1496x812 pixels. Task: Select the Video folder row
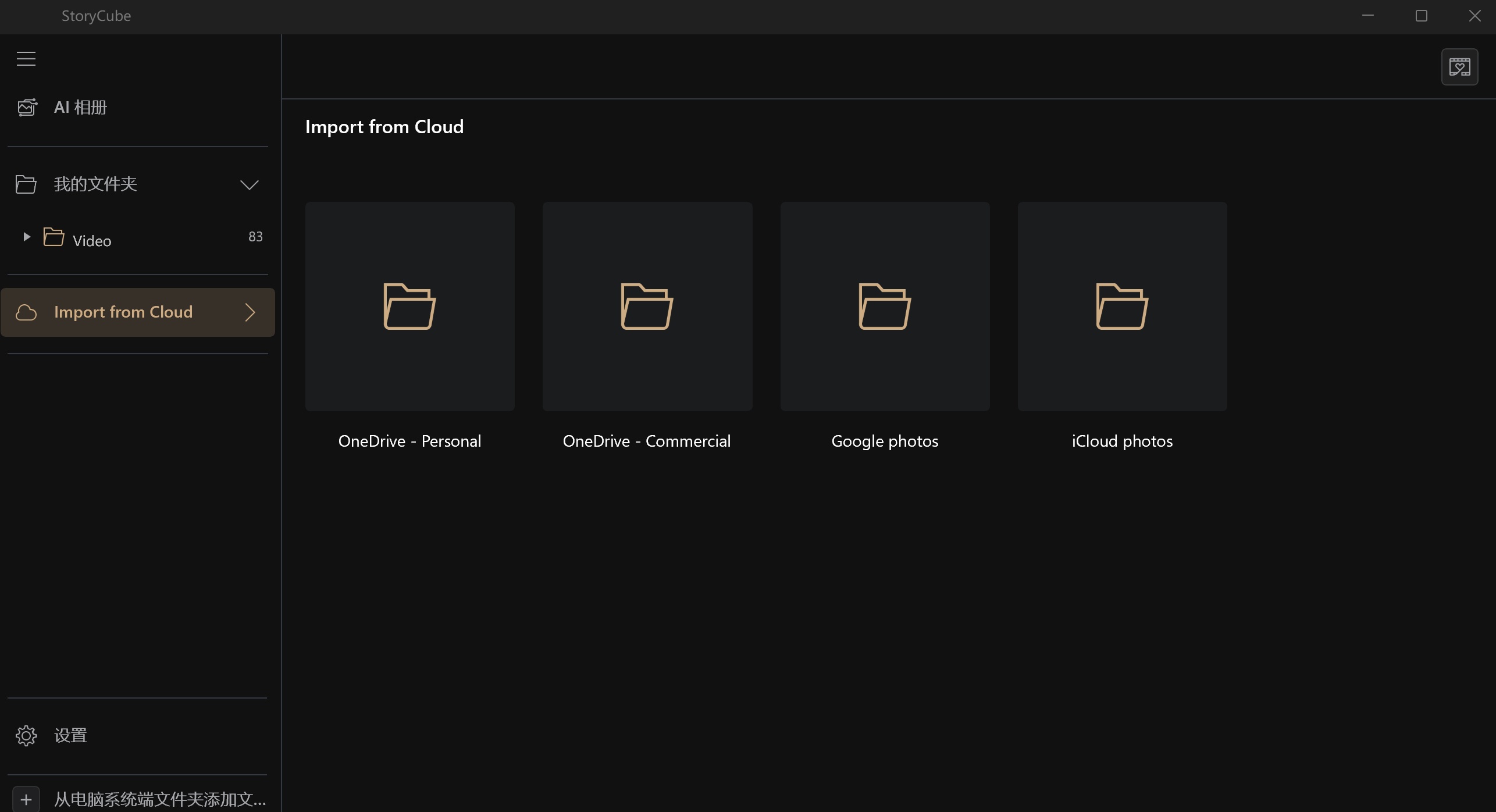click(x=137, y=237)
